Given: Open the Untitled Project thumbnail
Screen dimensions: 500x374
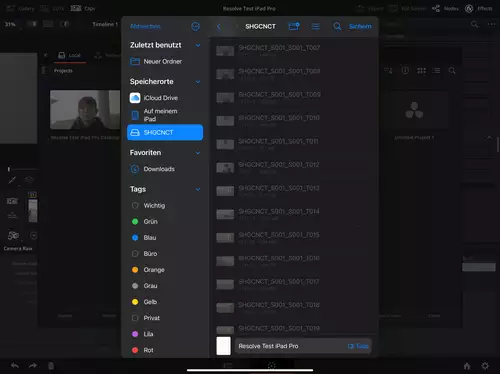Looking at the screenshot, I should (x=414, y=110).
